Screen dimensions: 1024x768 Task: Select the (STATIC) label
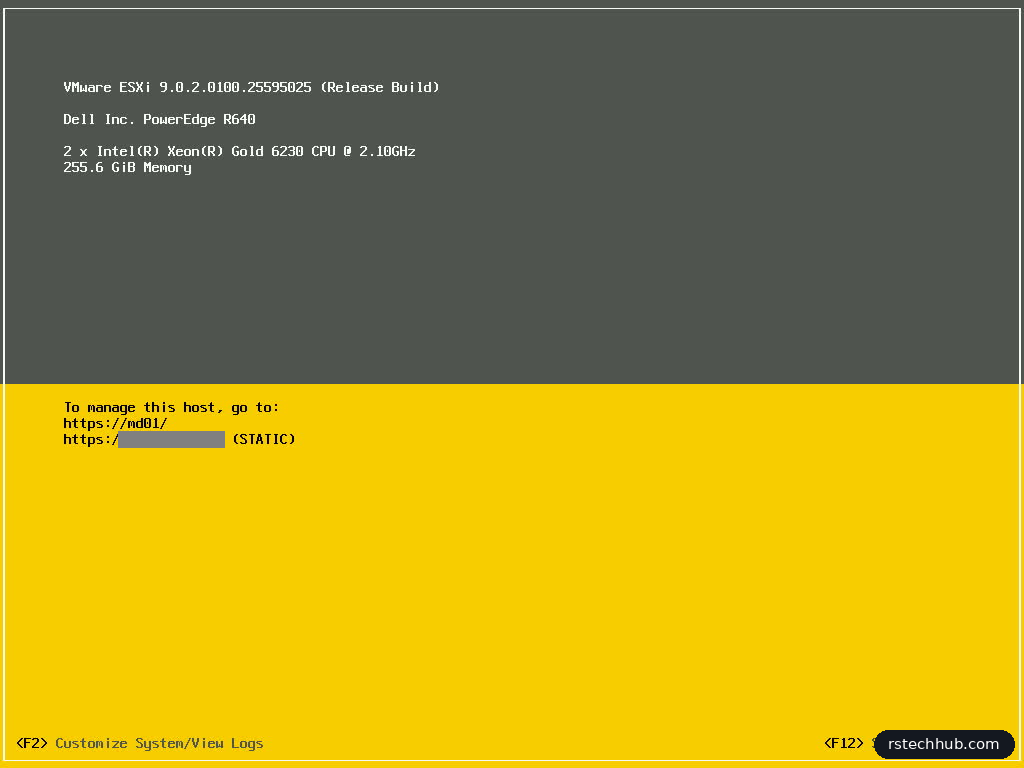tap(264, 440)
